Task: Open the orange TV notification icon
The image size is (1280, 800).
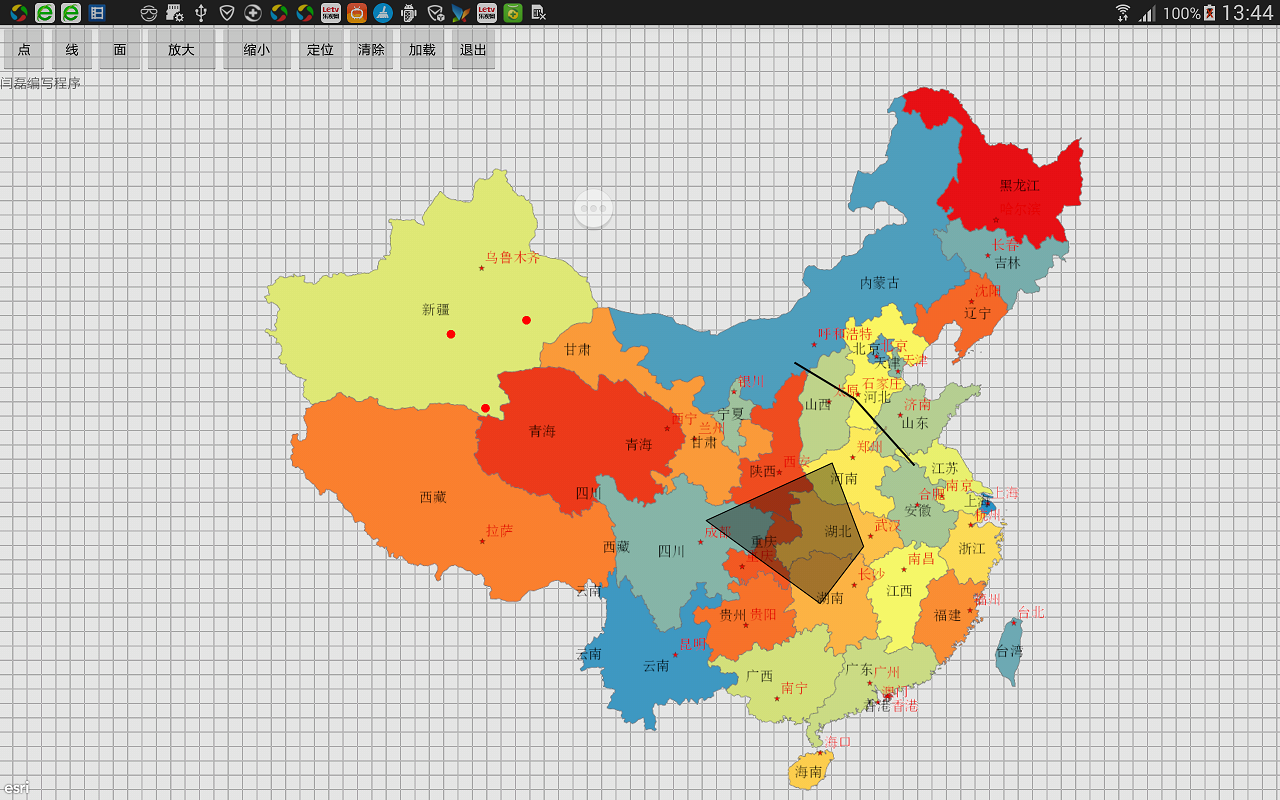Action: 357,13
